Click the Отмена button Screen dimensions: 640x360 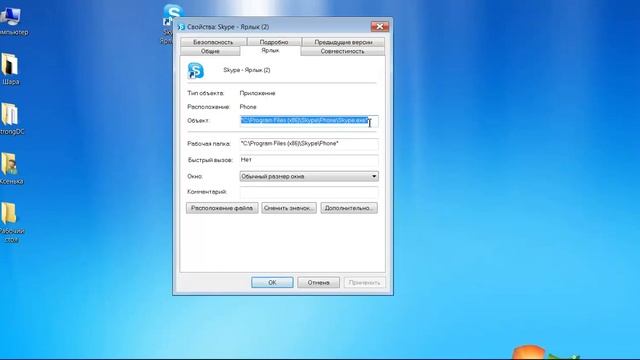point(318,282)
